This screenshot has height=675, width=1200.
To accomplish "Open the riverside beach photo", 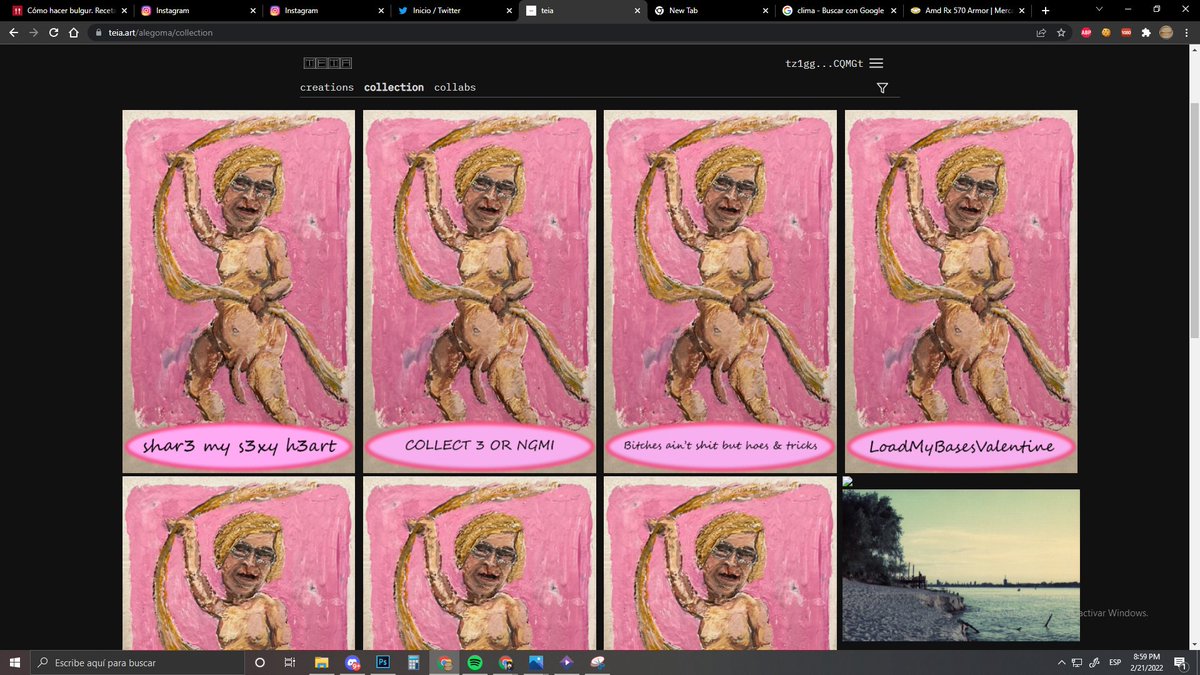I will tap(961, 565).
